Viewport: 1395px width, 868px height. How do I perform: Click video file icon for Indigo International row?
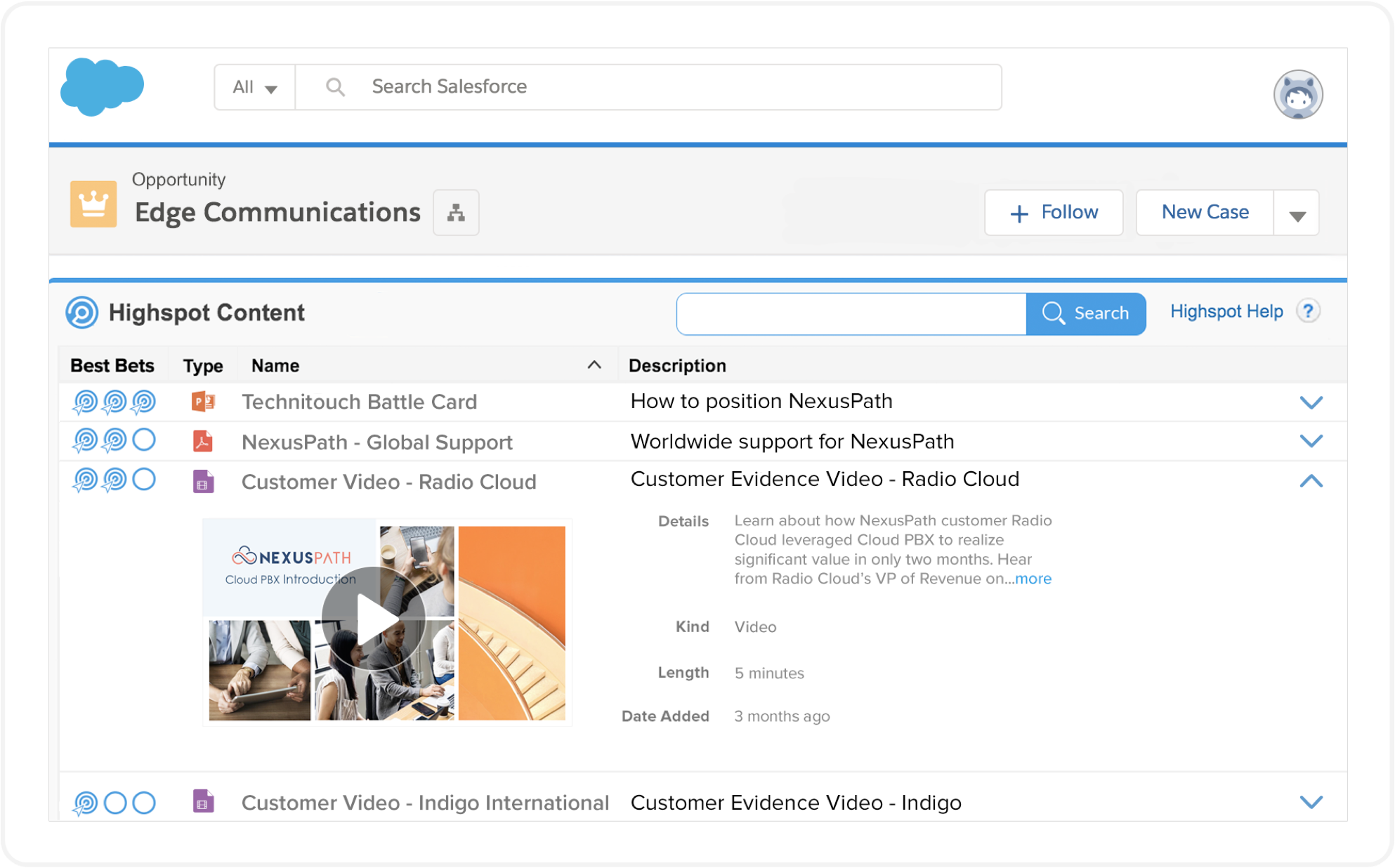(203, 801)
